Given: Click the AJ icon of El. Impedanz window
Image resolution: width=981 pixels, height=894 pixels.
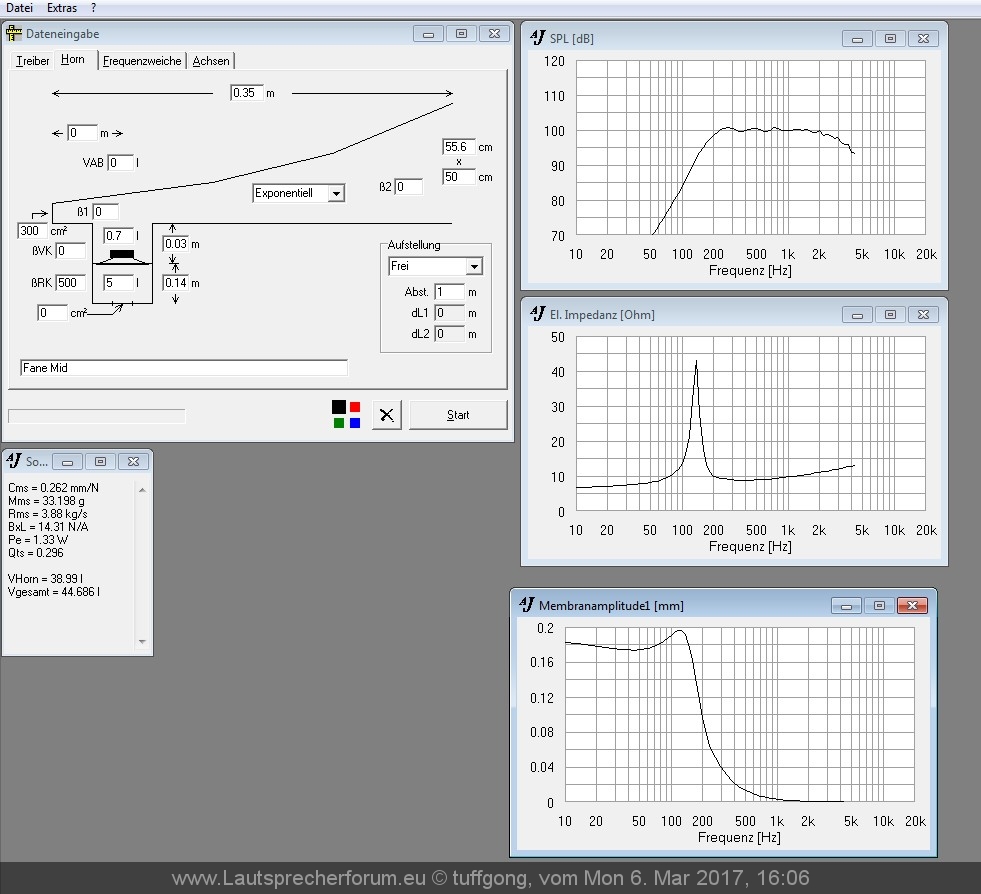Looking at the screenshot, I should (537, 314).
